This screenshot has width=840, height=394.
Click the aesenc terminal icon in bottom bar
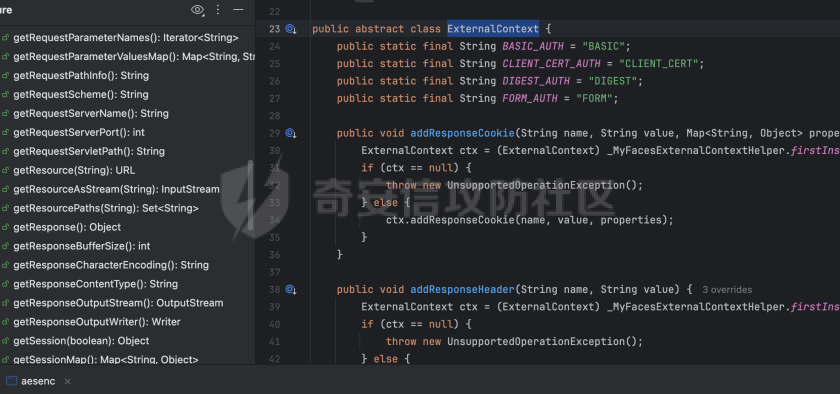tap(11, 381)
